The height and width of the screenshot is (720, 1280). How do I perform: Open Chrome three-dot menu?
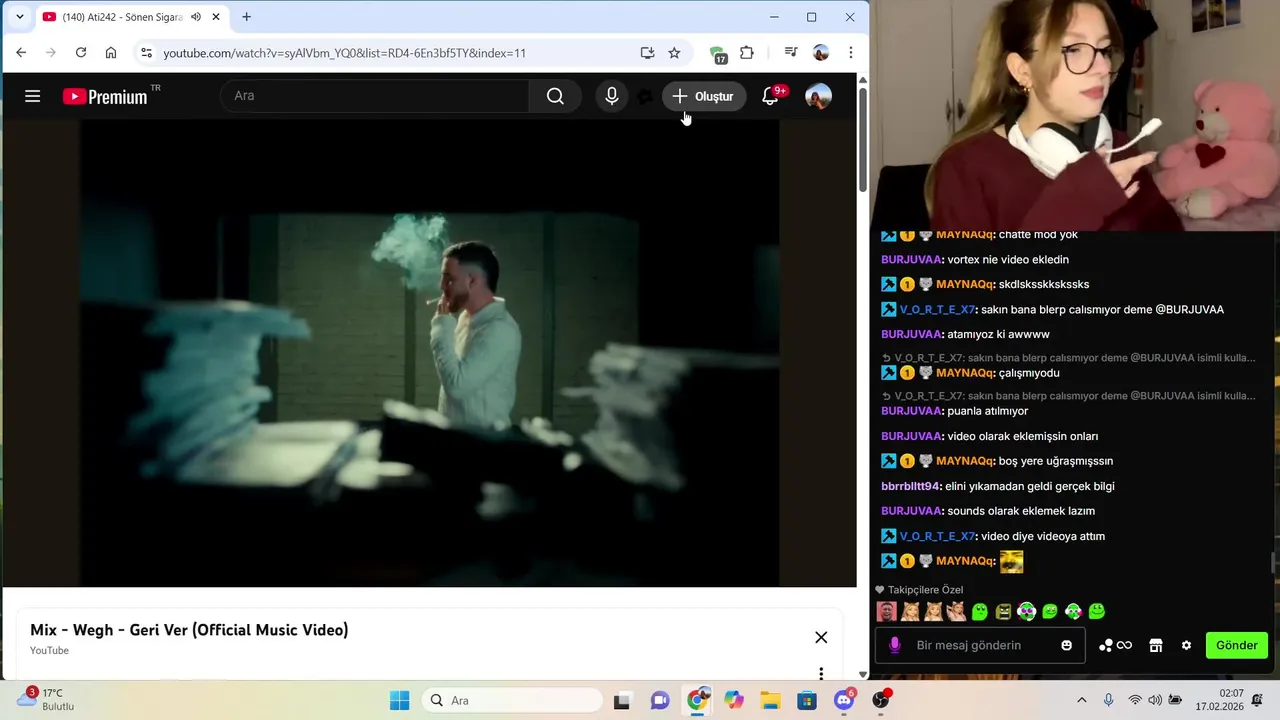tap(851, 53)
